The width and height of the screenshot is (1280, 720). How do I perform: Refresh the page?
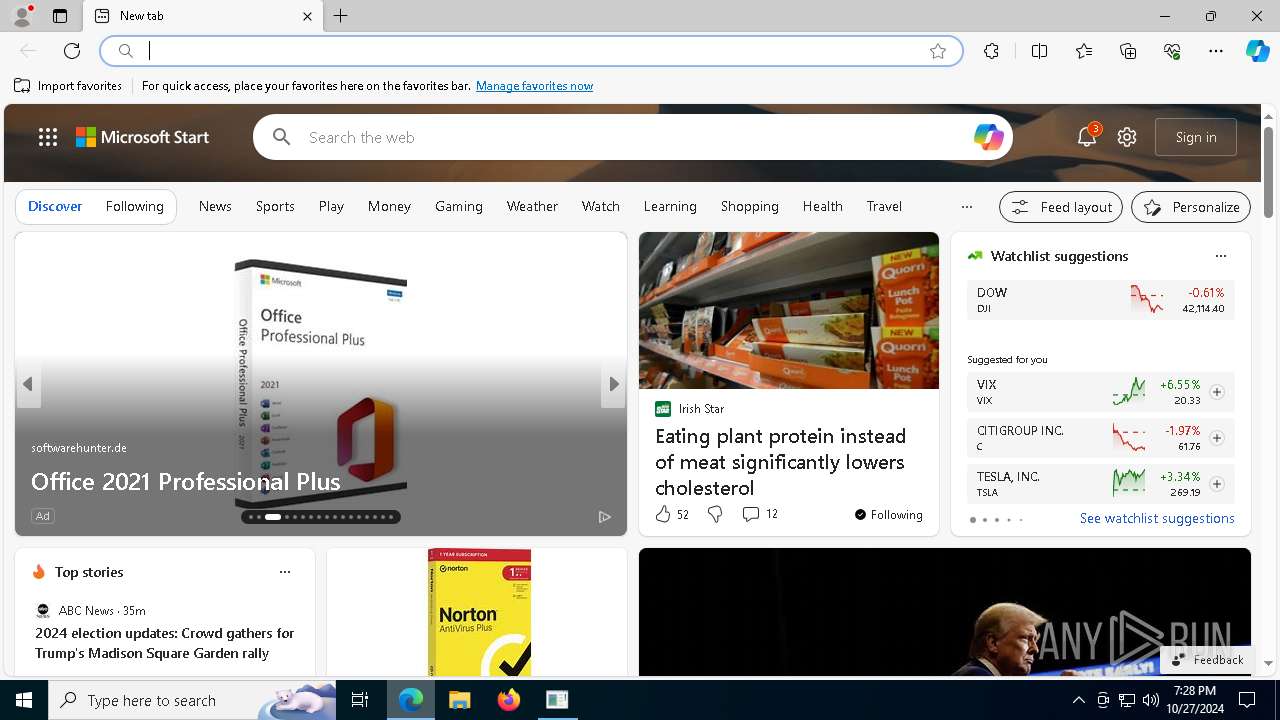(72, 51)
